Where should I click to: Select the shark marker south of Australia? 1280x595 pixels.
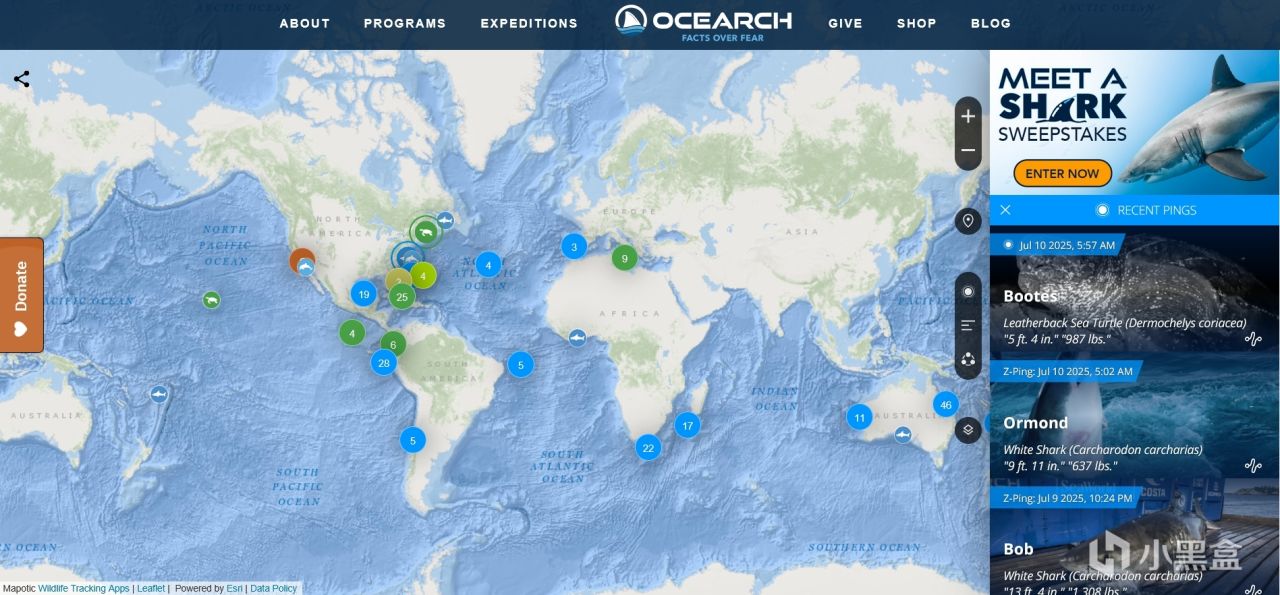click(x=903, y=434)
